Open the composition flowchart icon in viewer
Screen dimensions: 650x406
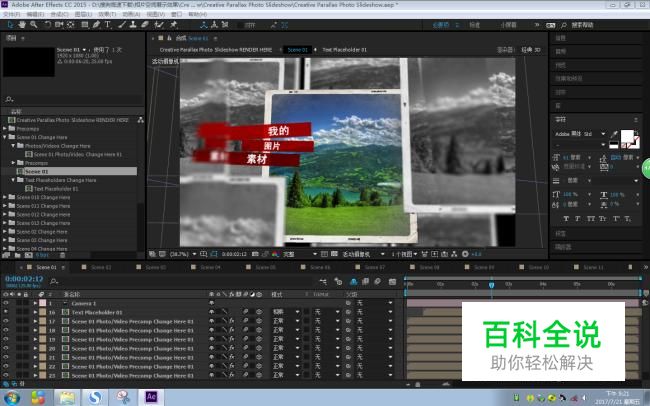tap(454, 254)
